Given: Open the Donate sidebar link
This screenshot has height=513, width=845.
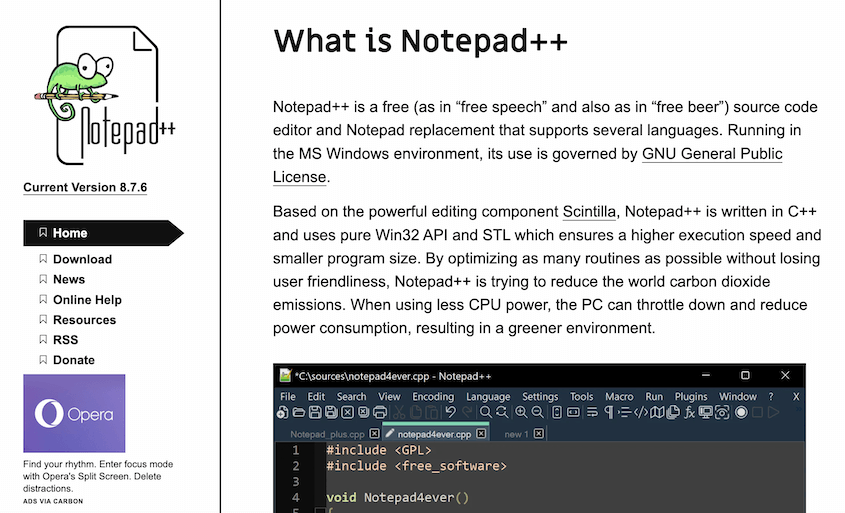Looking at the screenshot, I should pyautogui.click(x=74, y=360).
